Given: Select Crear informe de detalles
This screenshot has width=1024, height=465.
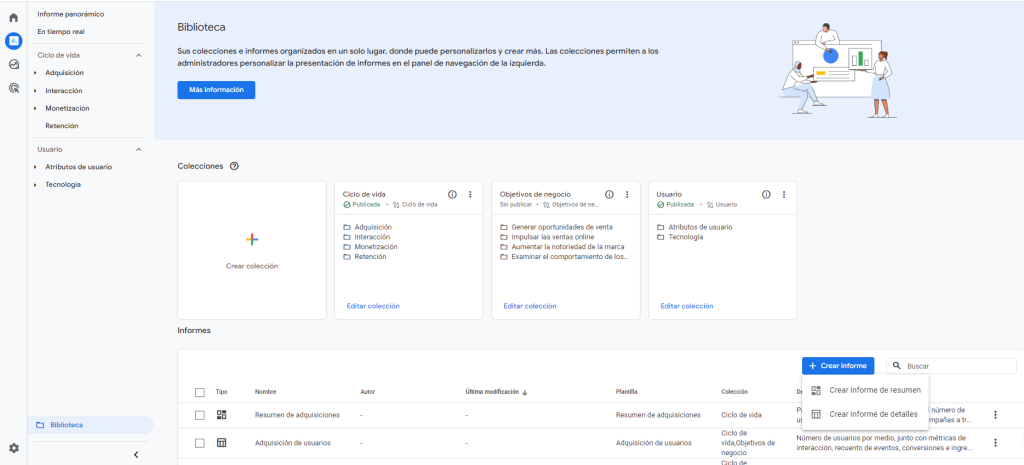Looking at the screenshot, I should click(x=873, y=414).
